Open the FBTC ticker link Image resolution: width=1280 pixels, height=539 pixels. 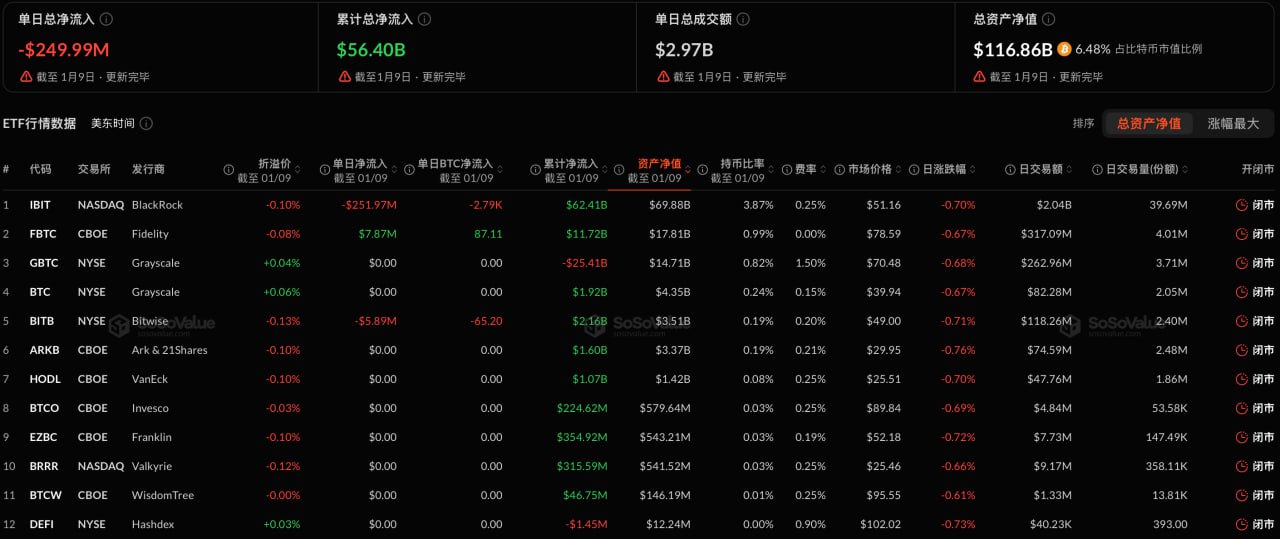tap(42, 234)
